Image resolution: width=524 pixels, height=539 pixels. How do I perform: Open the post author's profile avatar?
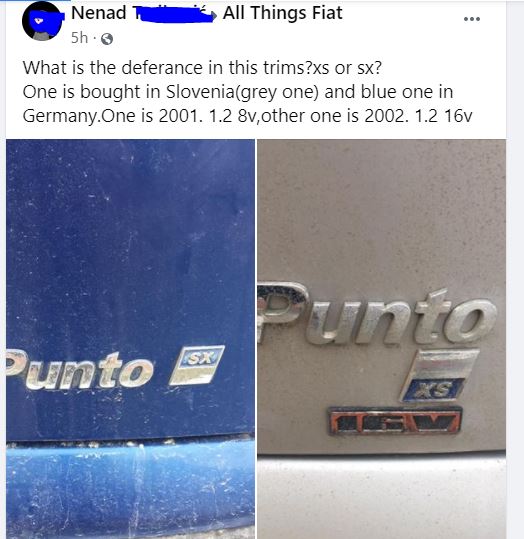pos(42,21)
